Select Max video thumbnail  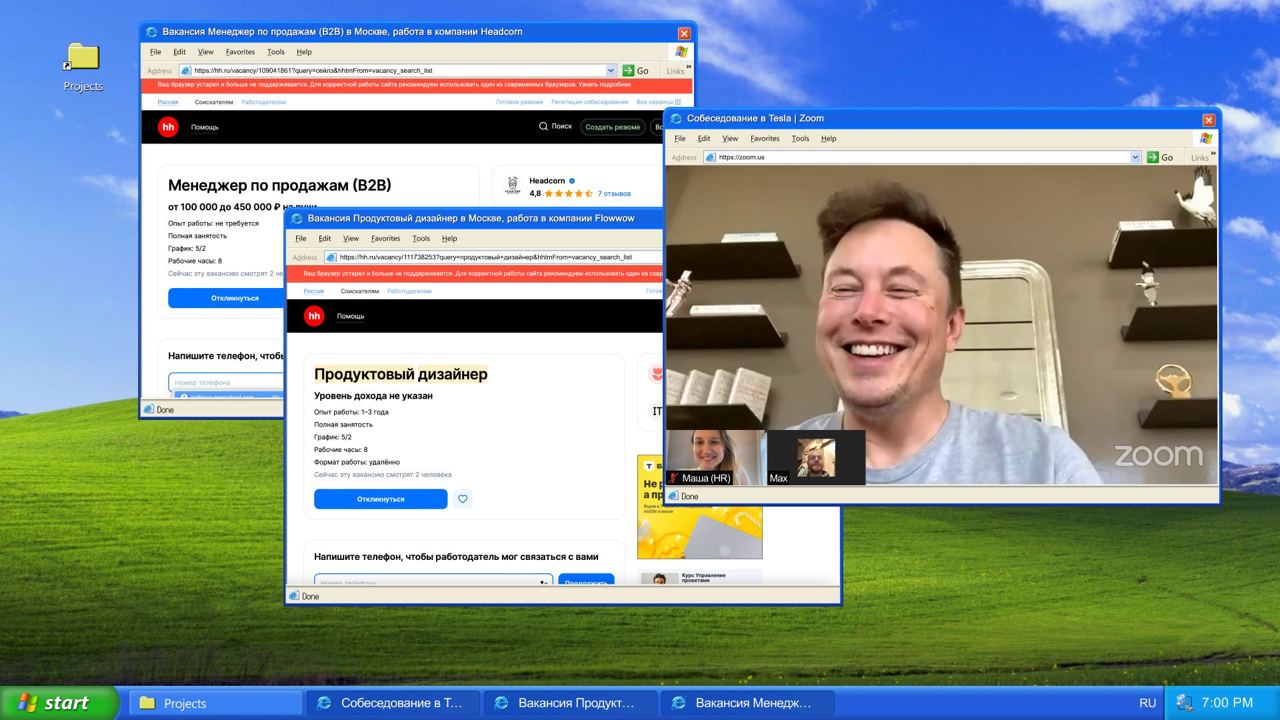[816, 457]
